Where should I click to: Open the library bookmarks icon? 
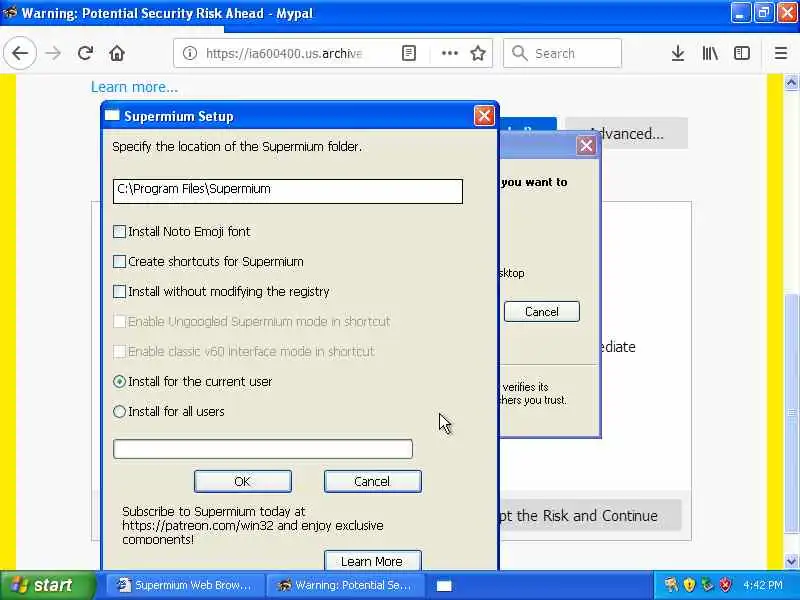coord(710,53)
